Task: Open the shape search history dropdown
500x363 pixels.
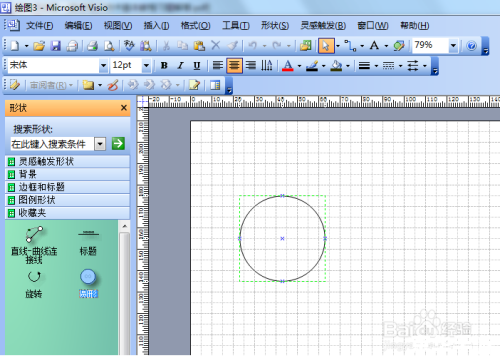Action: pos(100,144)
